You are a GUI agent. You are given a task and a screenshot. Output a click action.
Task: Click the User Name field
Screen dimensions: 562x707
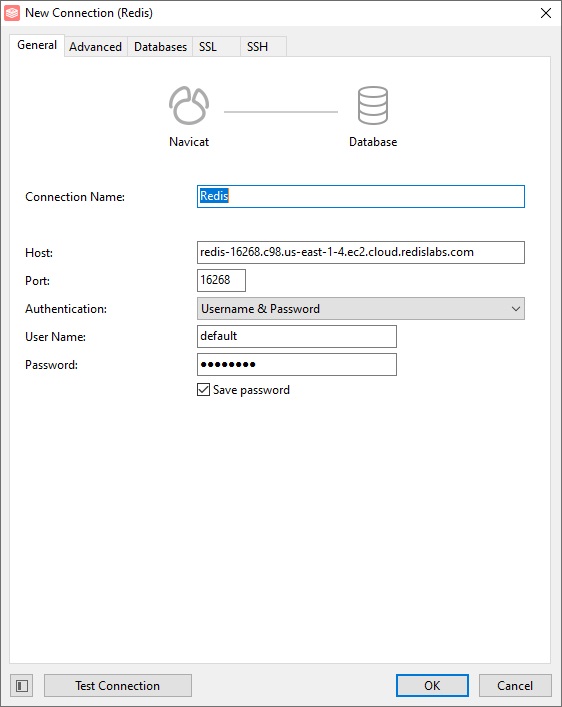[x=297, y=336]
